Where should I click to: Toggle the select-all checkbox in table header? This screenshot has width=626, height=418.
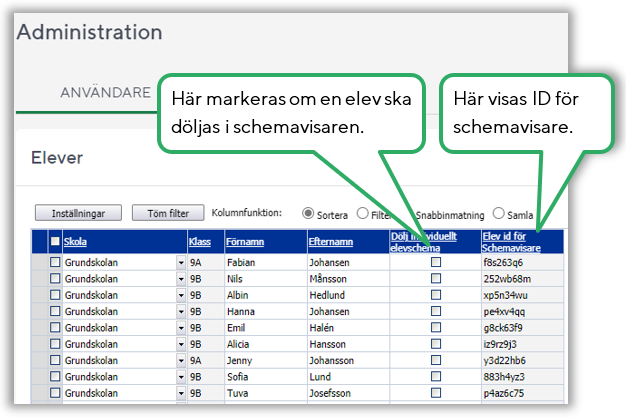55,241
